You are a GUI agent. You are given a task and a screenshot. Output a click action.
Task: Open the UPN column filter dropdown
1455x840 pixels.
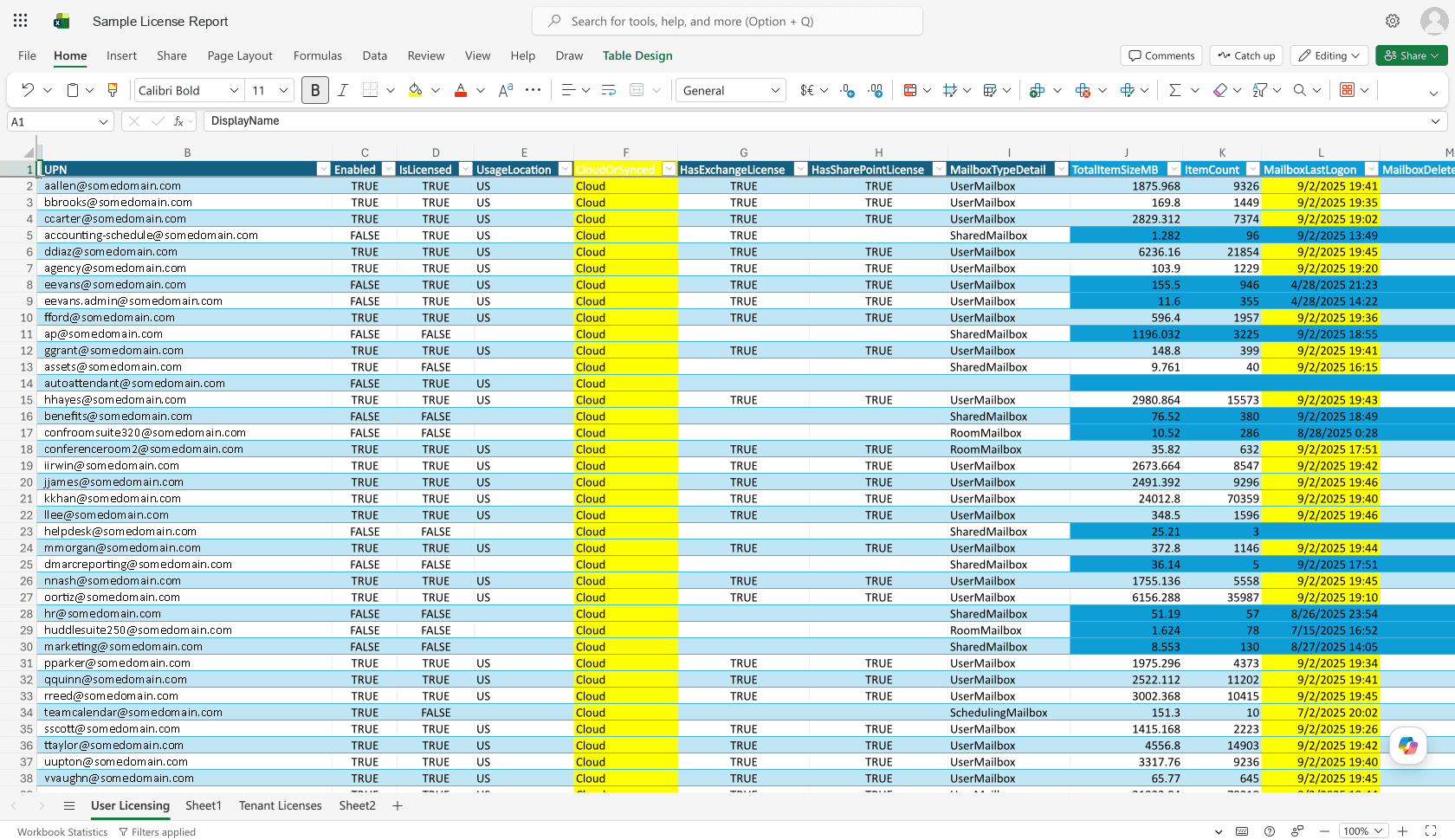[323, 170]
